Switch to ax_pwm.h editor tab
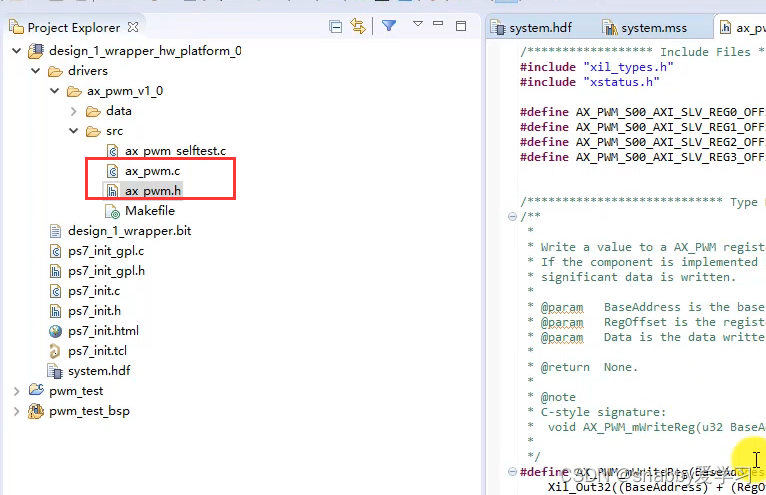766x495 pixels. pyautogui.click(x=742, y=28)
